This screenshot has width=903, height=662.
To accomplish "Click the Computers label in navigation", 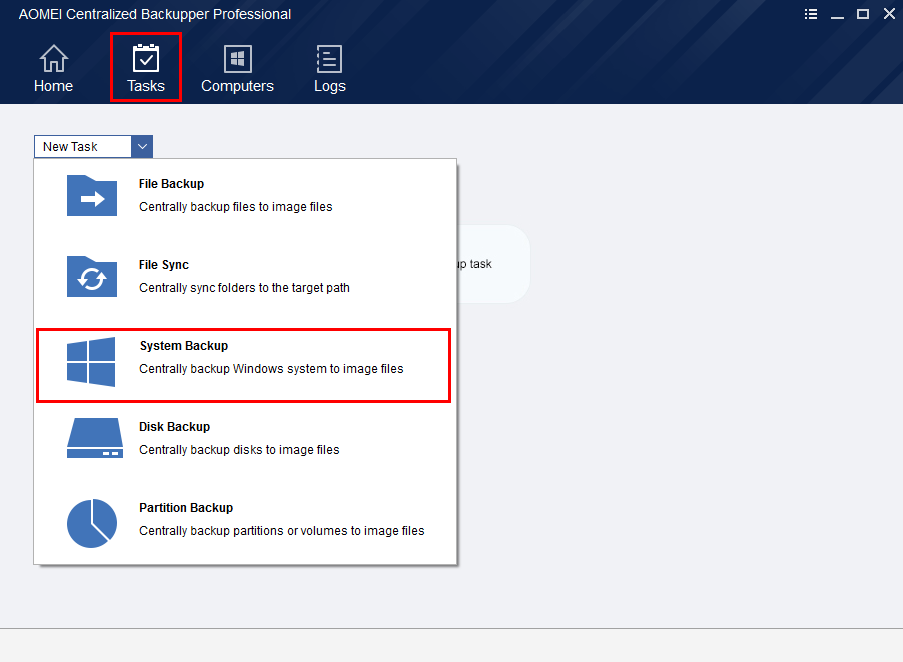I will 237,86.
